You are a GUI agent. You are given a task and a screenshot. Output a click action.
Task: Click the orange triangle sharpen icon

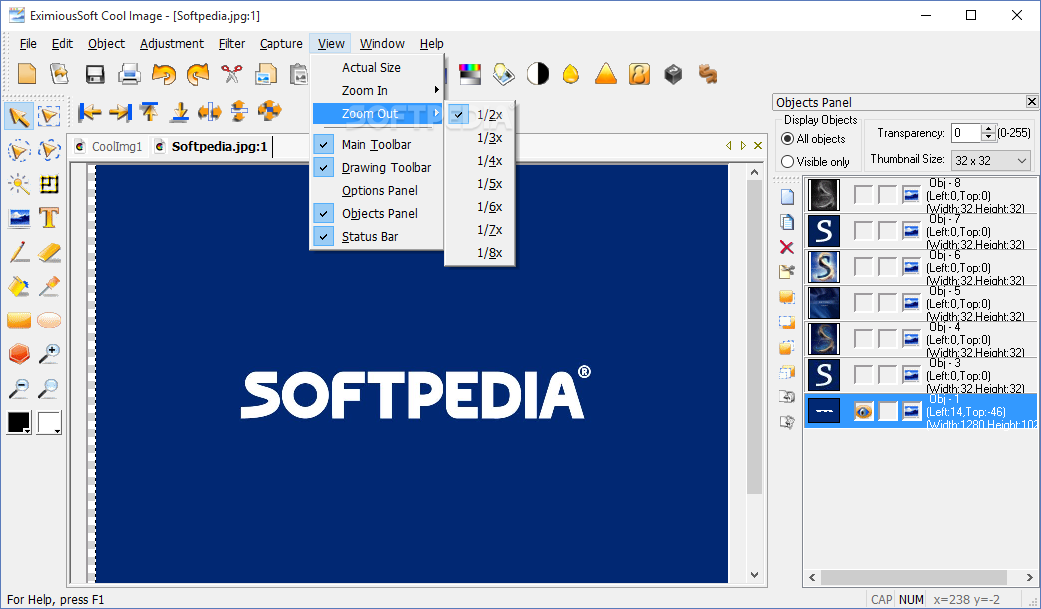coord(605,74)
